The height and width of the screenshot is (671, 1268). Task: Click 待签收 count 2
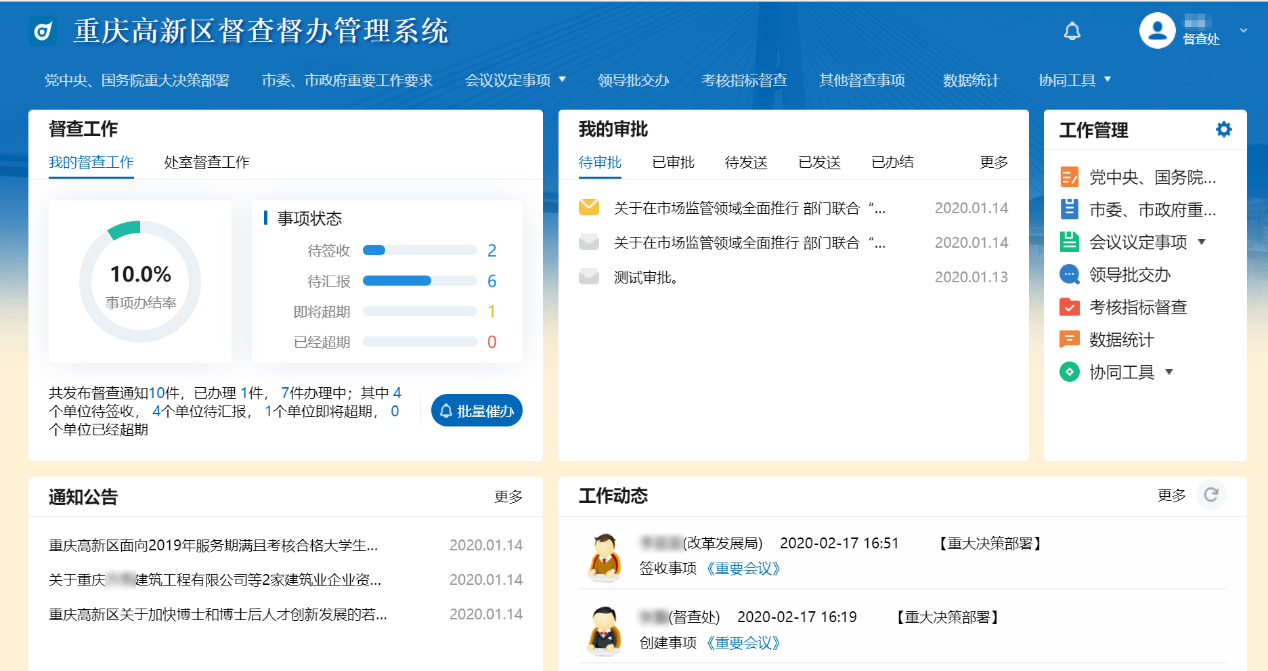(492, 250)
